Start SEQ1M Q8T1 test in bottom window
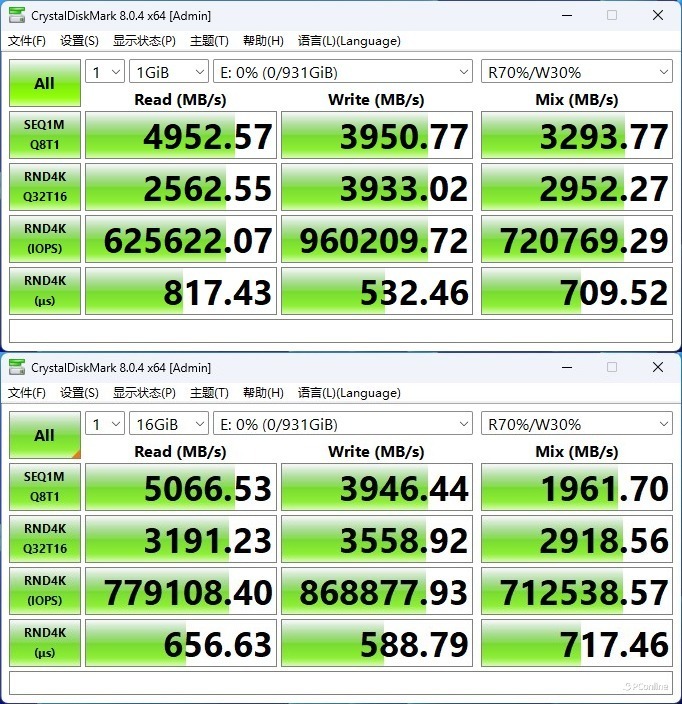This screenshot has height=704, width=682. tap(45, 487)
